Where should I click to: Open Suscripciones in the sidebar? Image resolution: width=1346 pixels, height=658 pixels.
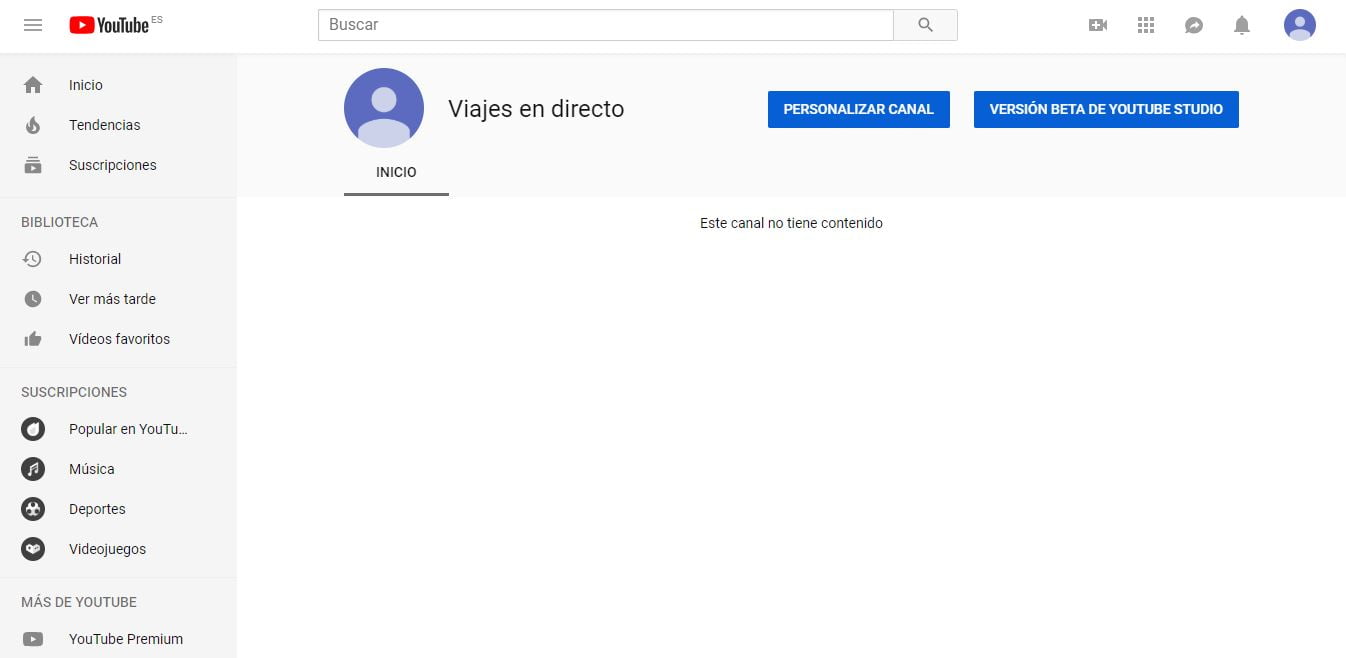[112, 165]
